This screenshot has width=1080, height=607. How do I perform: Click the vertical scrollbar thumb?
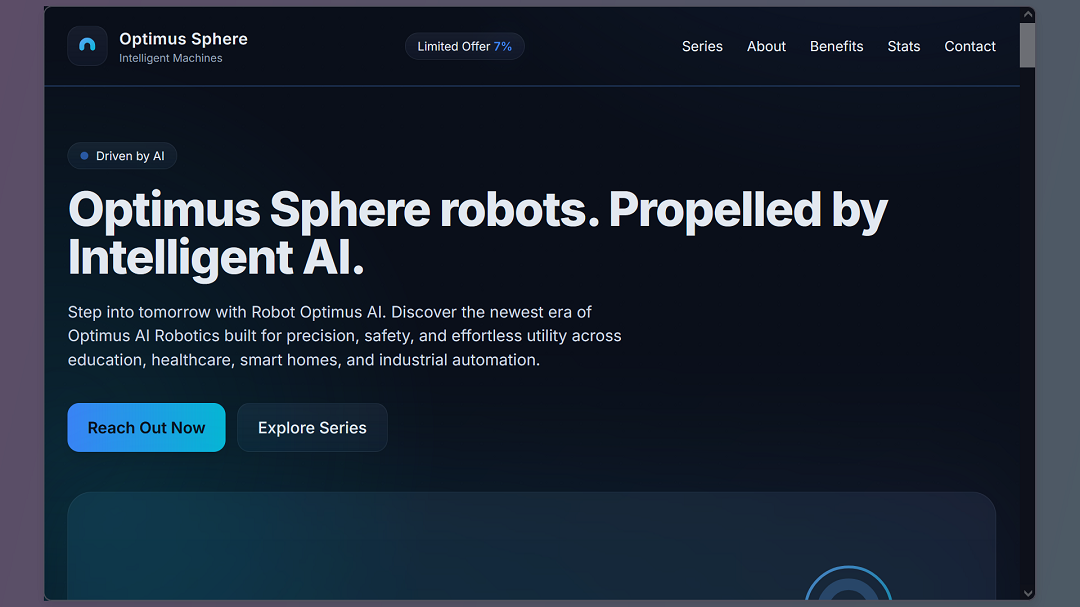pyautogui.click(x=1028, y=45)
